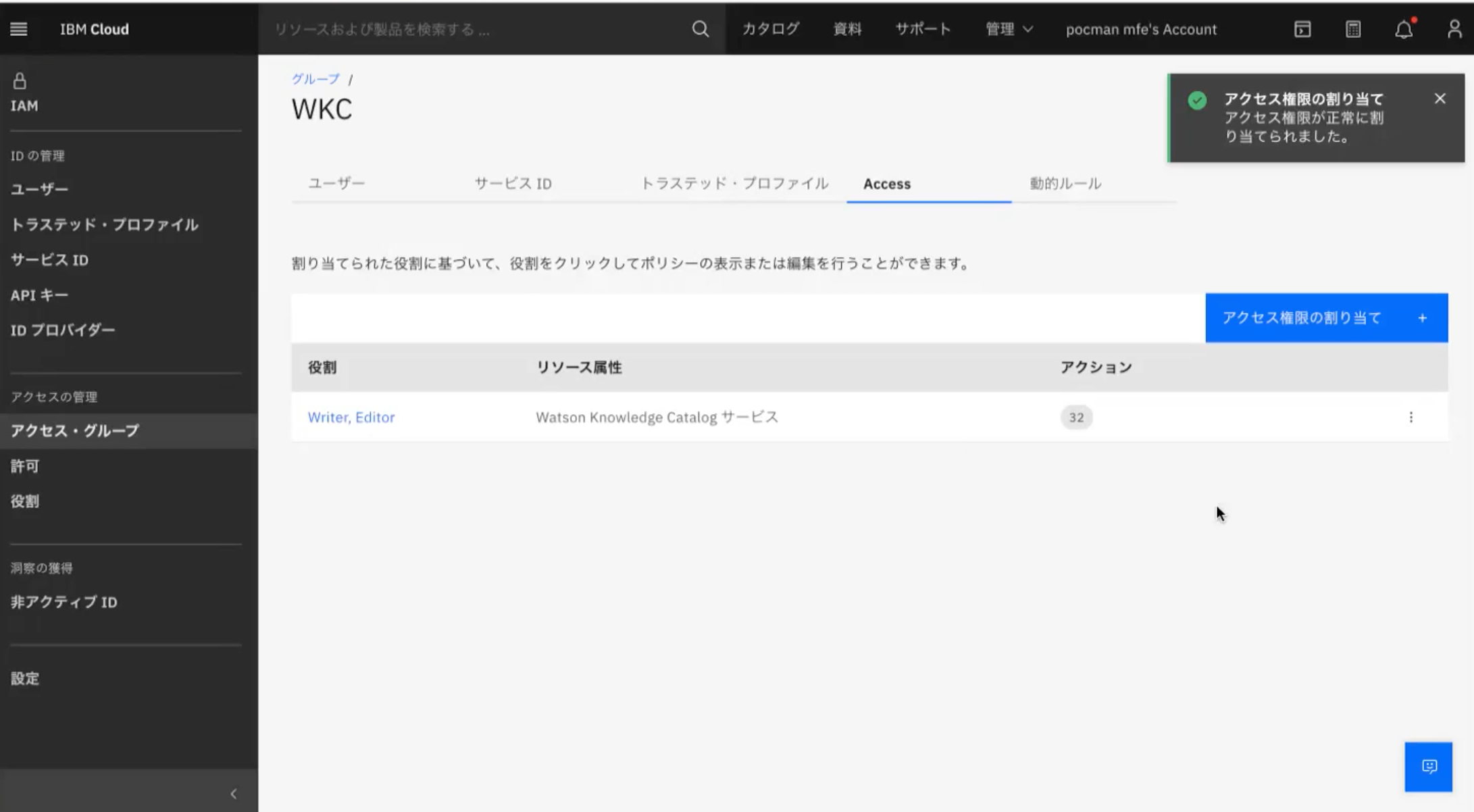The image size is (1474, 812).
Task: Open カタログ in top navigation
Action: [771, 29]
